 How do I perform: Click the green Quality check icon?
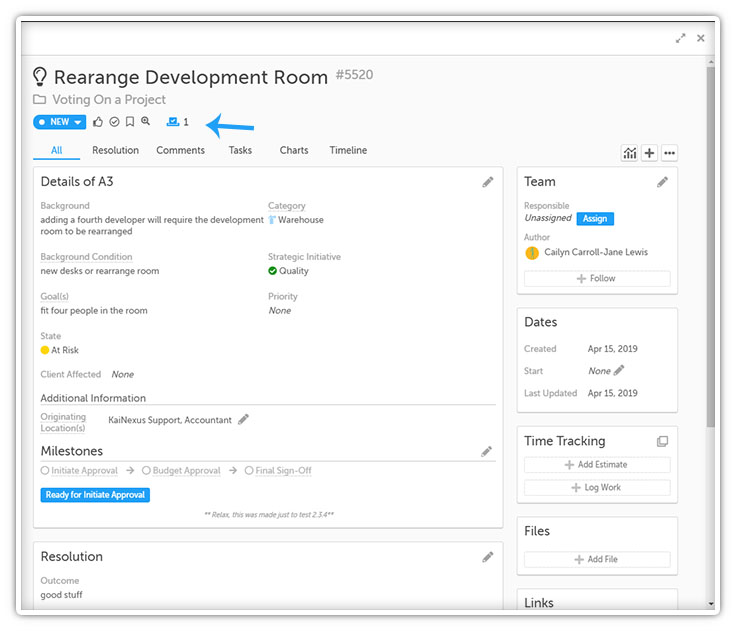(272, 271)
